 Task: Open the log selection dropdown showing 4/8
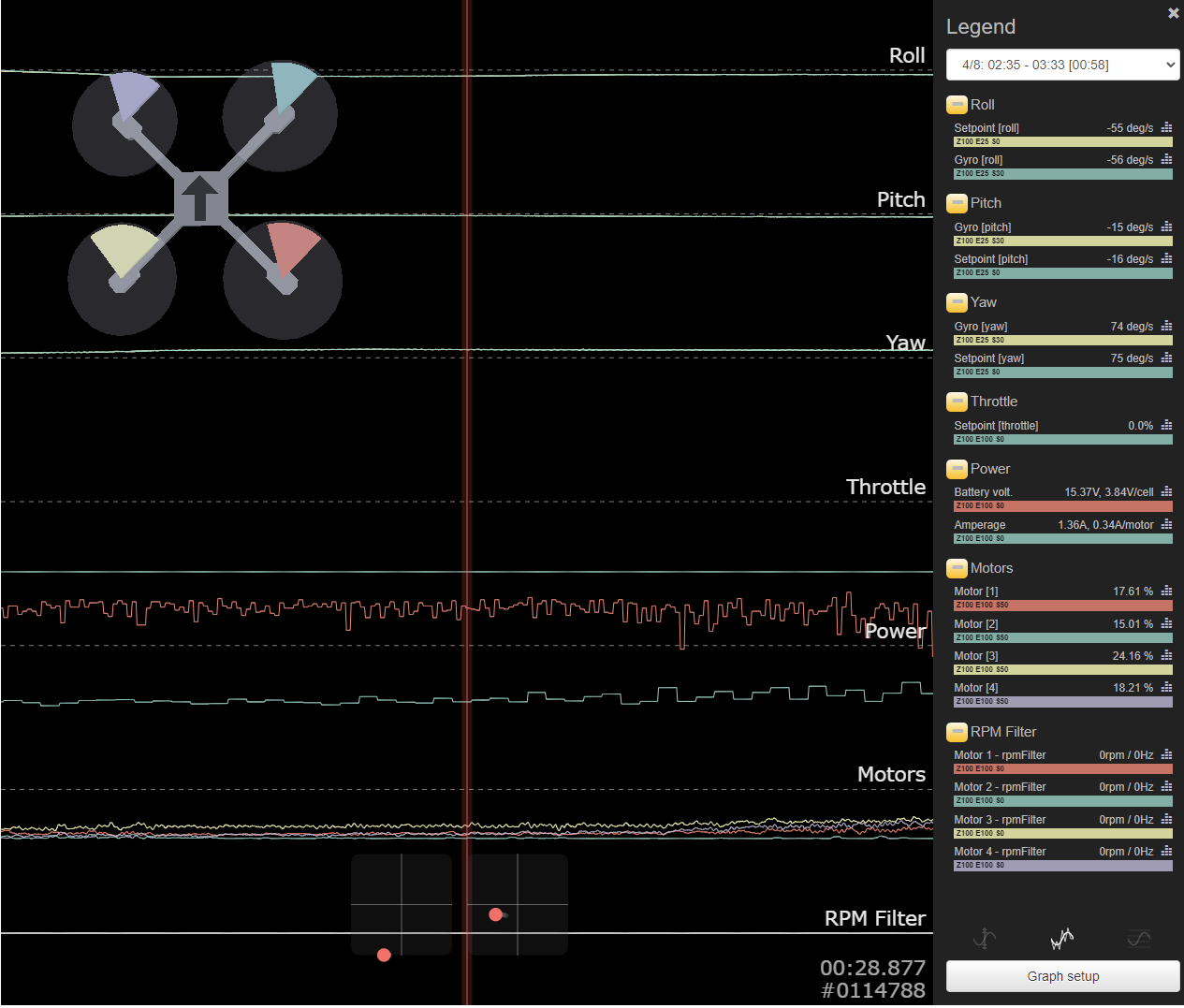[x=1062, y=65]
